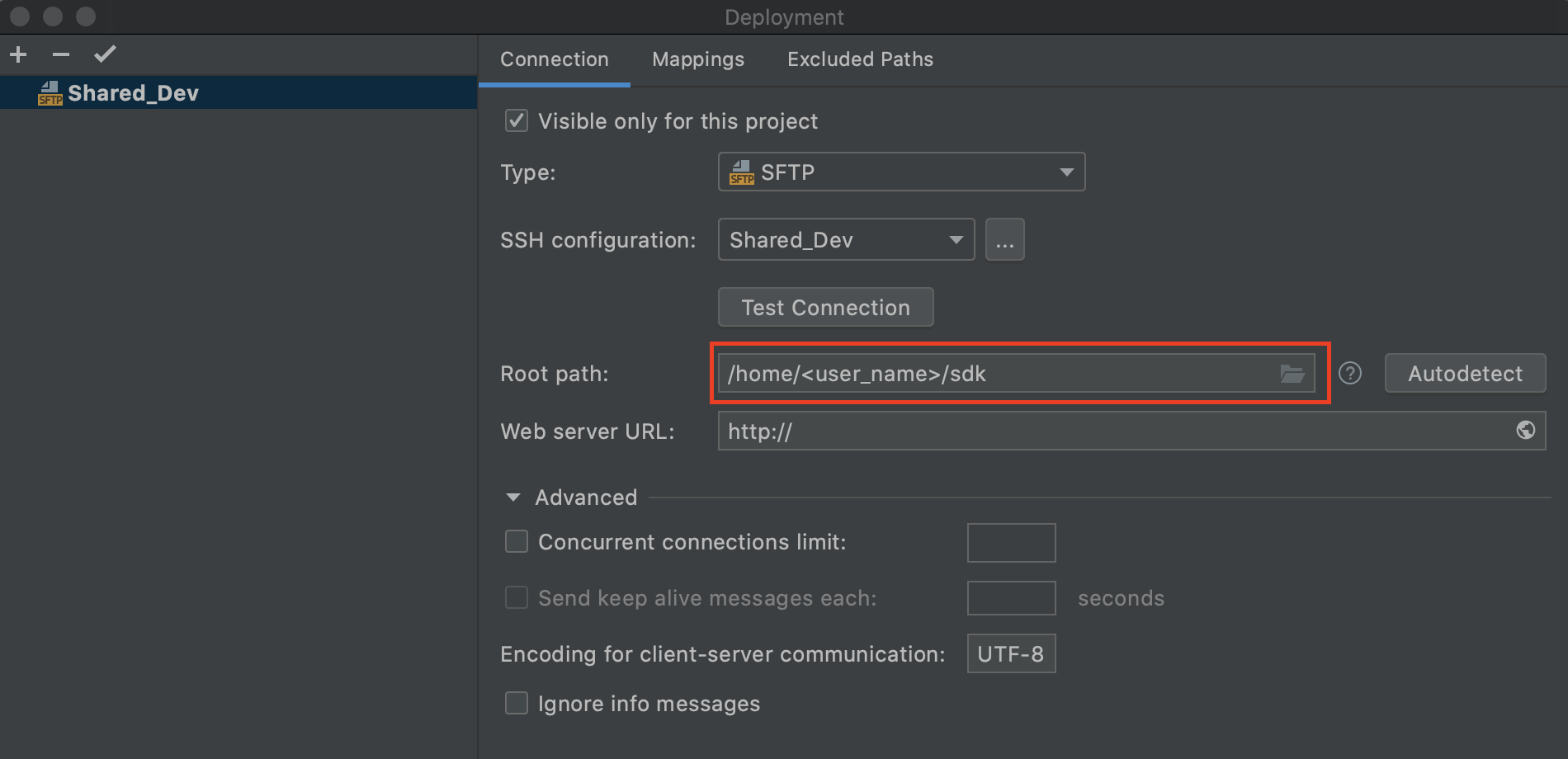Switch to the Mappings tab

pos(698,59)
